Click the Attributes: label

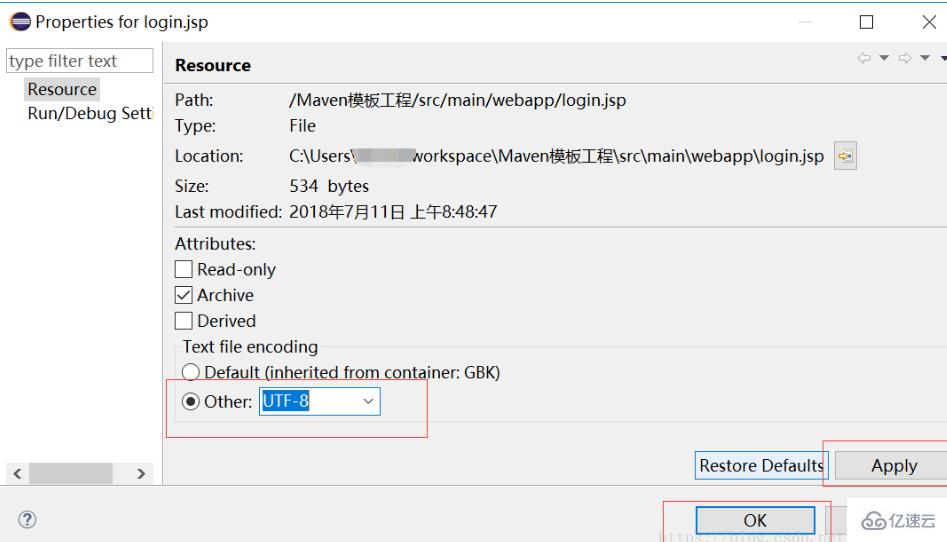click(x=215, y=244)
